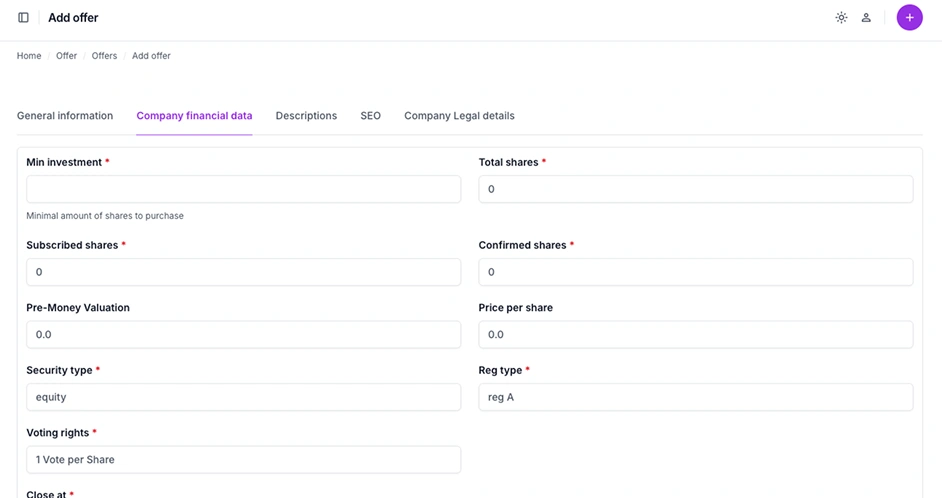The image size is (942, 498).
Task: Open the SEO tab
Action: click(370, 116)
